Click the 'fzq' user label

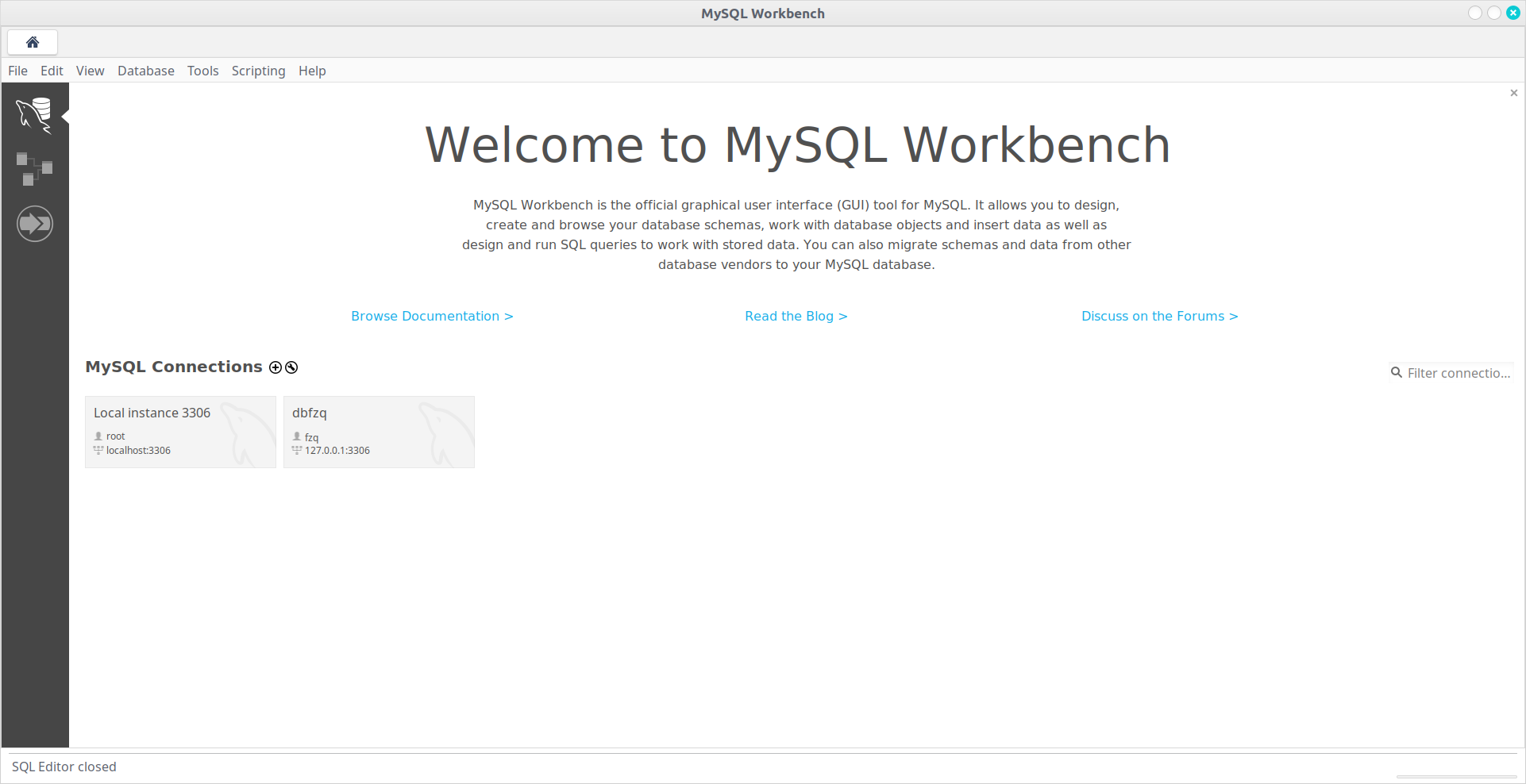pos(311,437)
